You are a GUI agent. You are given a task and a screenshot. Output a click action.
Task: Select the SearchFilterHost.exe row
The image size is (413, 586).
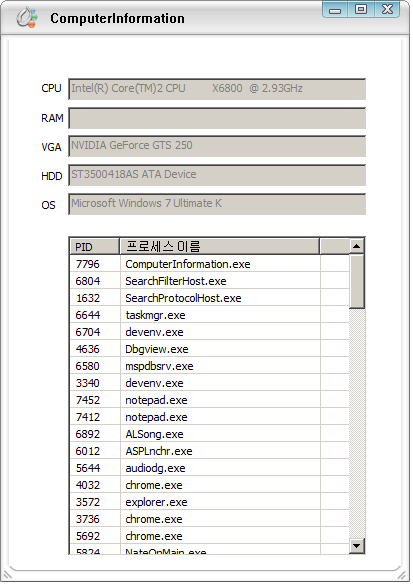point(209,281)
